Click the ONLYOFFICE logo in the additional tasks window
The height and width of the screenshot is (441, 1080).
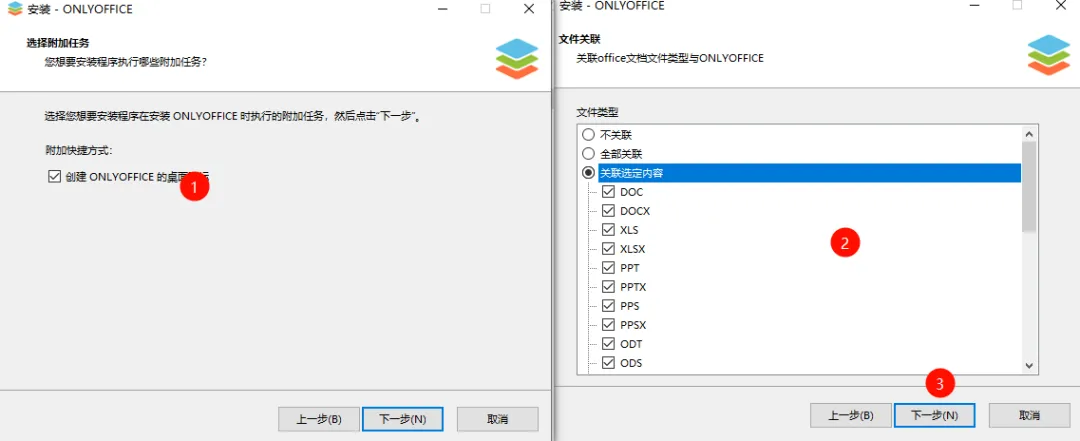coord(517,59)
